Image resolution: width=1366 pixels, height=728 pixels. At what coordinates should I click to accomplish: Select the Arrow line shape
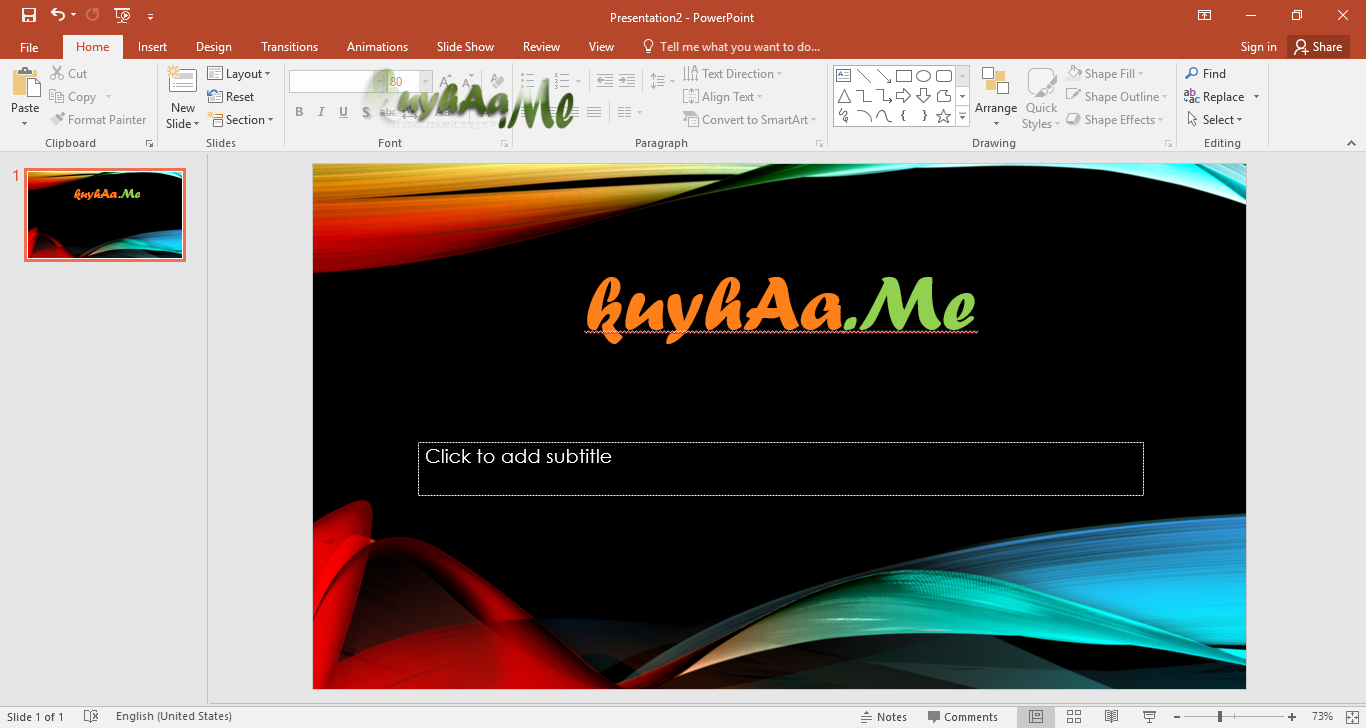tap(883, 75)
